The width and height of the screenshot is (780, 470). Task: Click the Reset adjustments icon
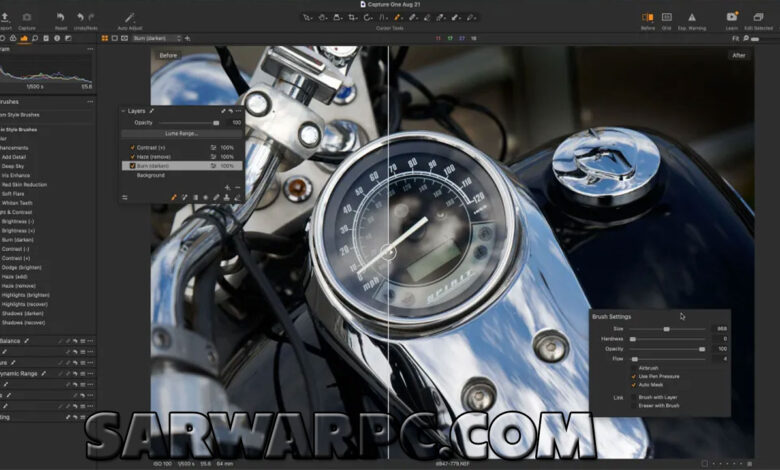(x=60, y=17)
